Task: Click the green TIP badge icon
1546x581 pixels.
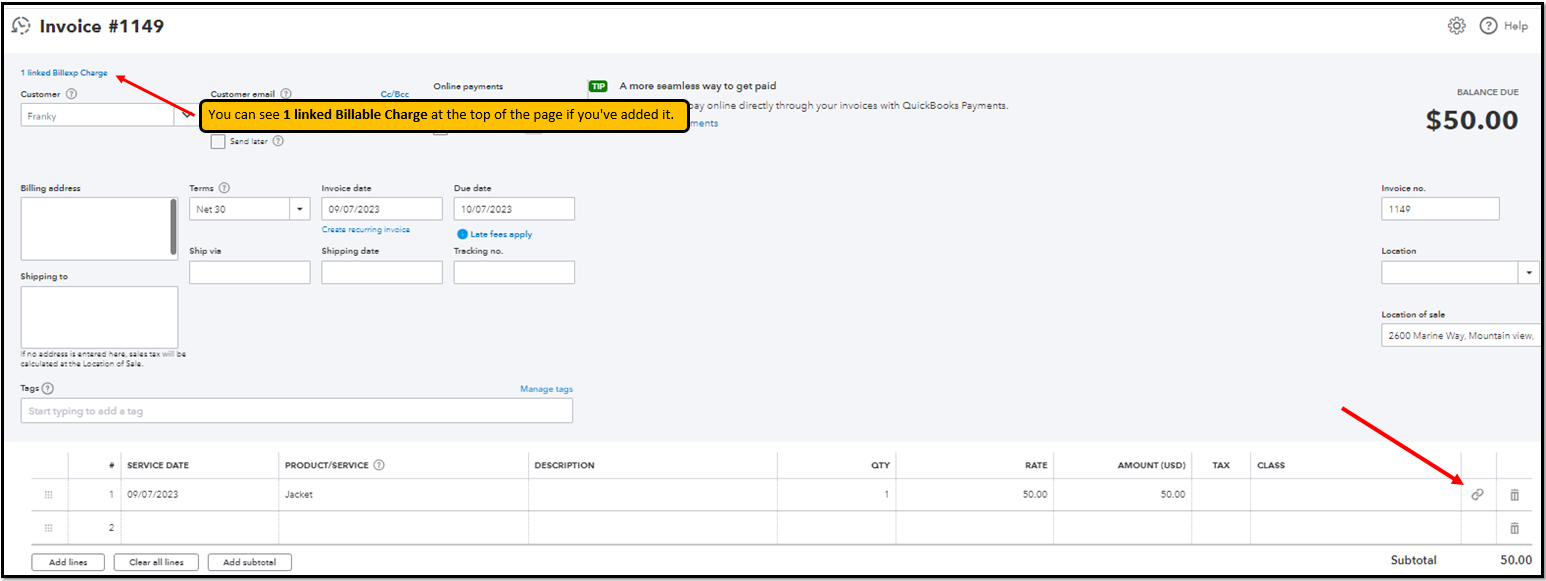Action: (x=599, y=86)
